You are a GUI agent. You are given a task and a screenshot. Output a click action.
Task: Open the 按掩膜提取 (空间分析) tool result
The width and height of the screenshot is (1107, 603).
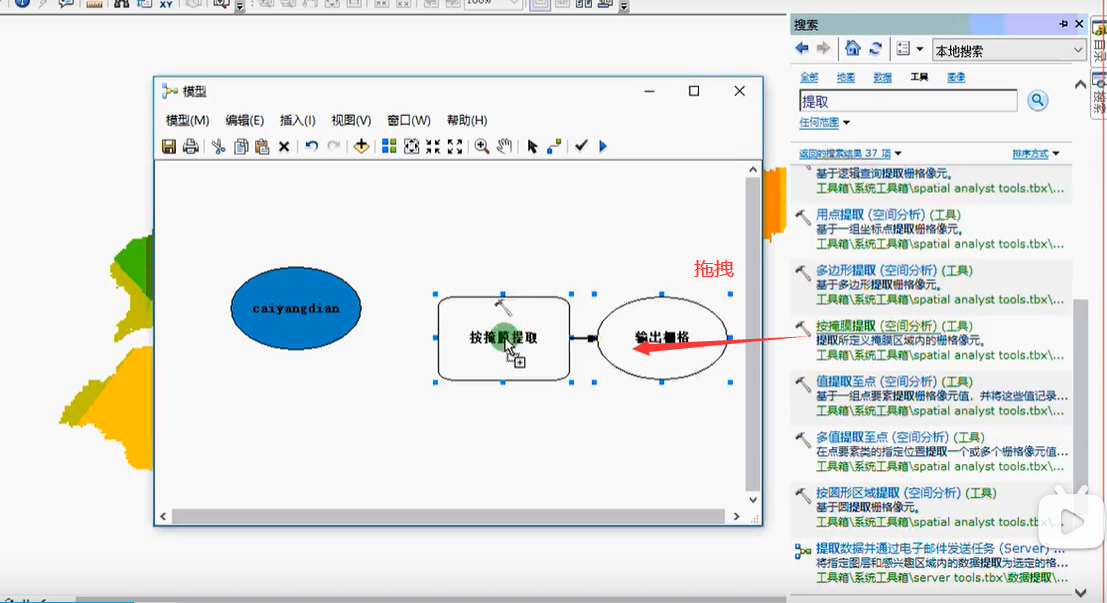[894, 326]
